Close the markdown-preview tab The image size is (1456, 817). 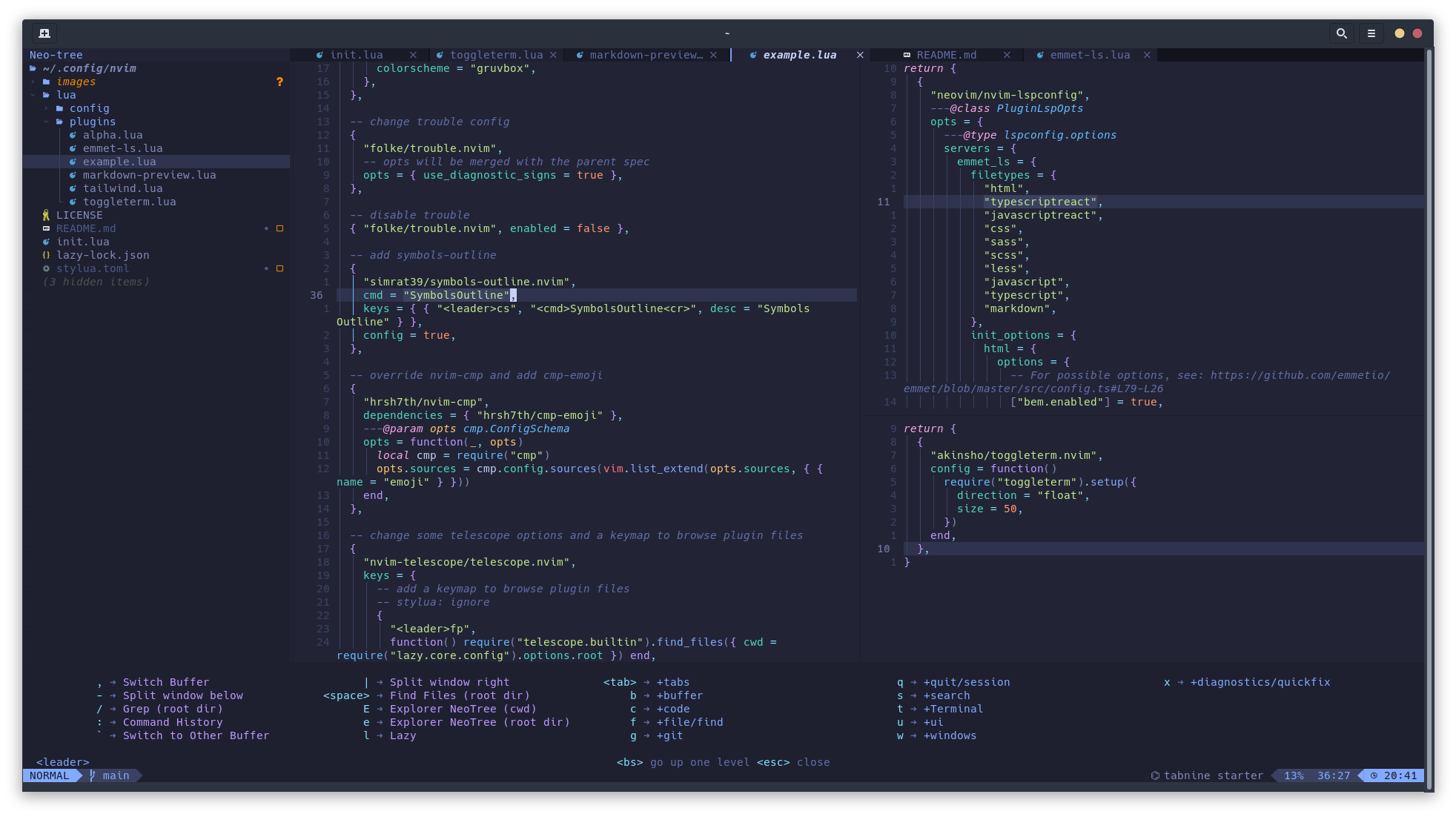tap(713, 55)
